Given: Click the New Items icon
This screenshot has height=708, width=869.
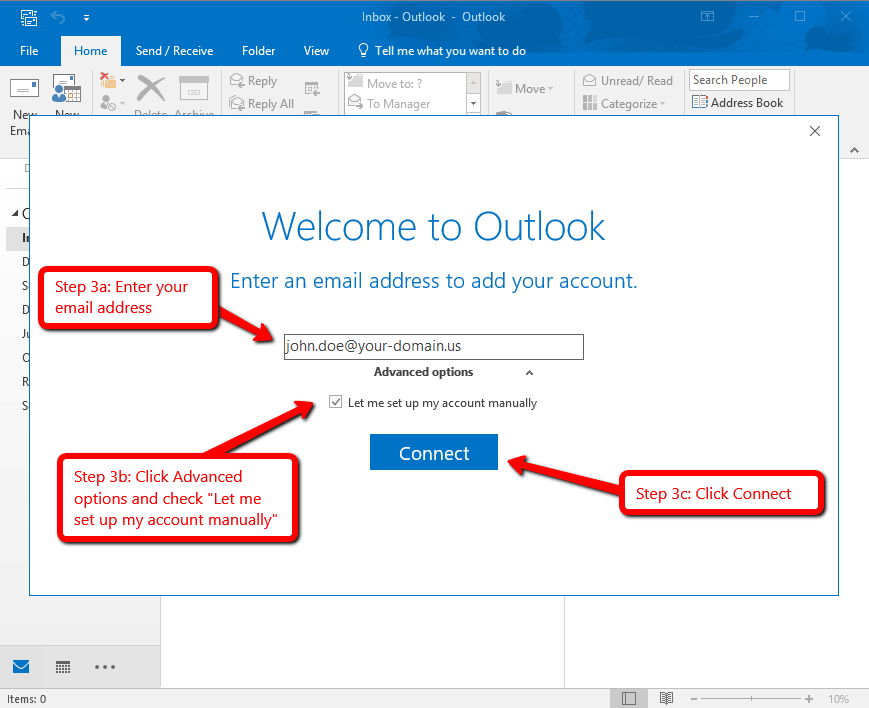Looking at the screenshot, I should (67, 89).
